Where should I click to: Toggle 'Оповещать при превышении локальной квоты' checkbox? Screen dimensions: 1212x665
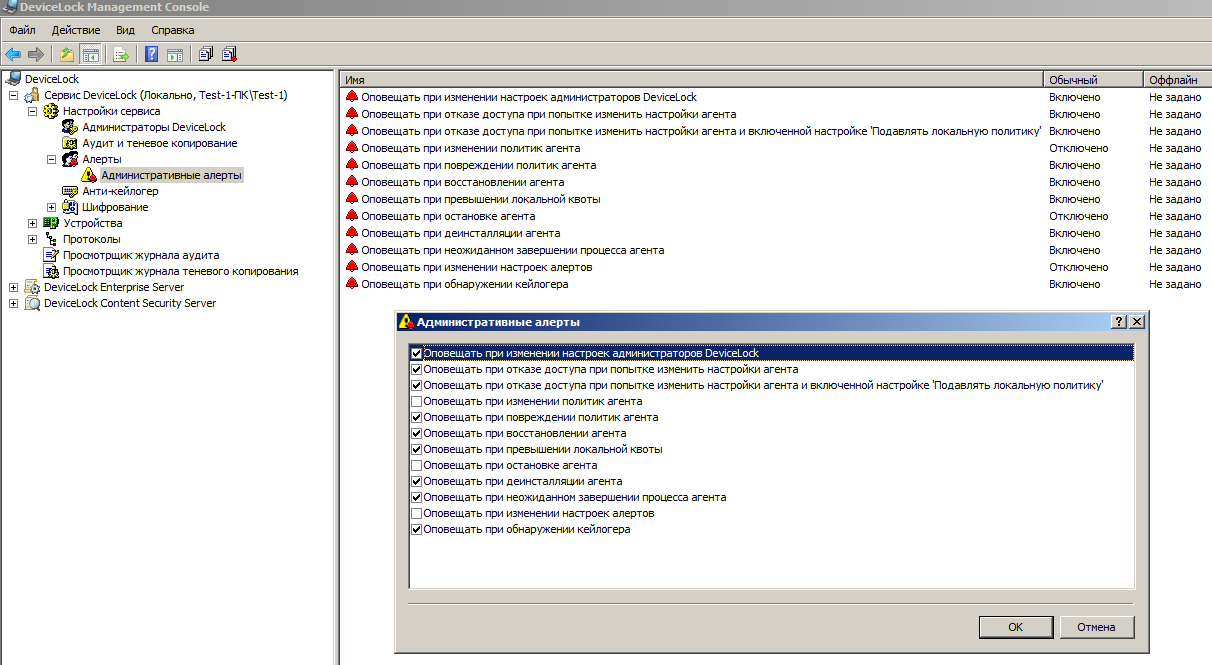click(x=417, y=449)
